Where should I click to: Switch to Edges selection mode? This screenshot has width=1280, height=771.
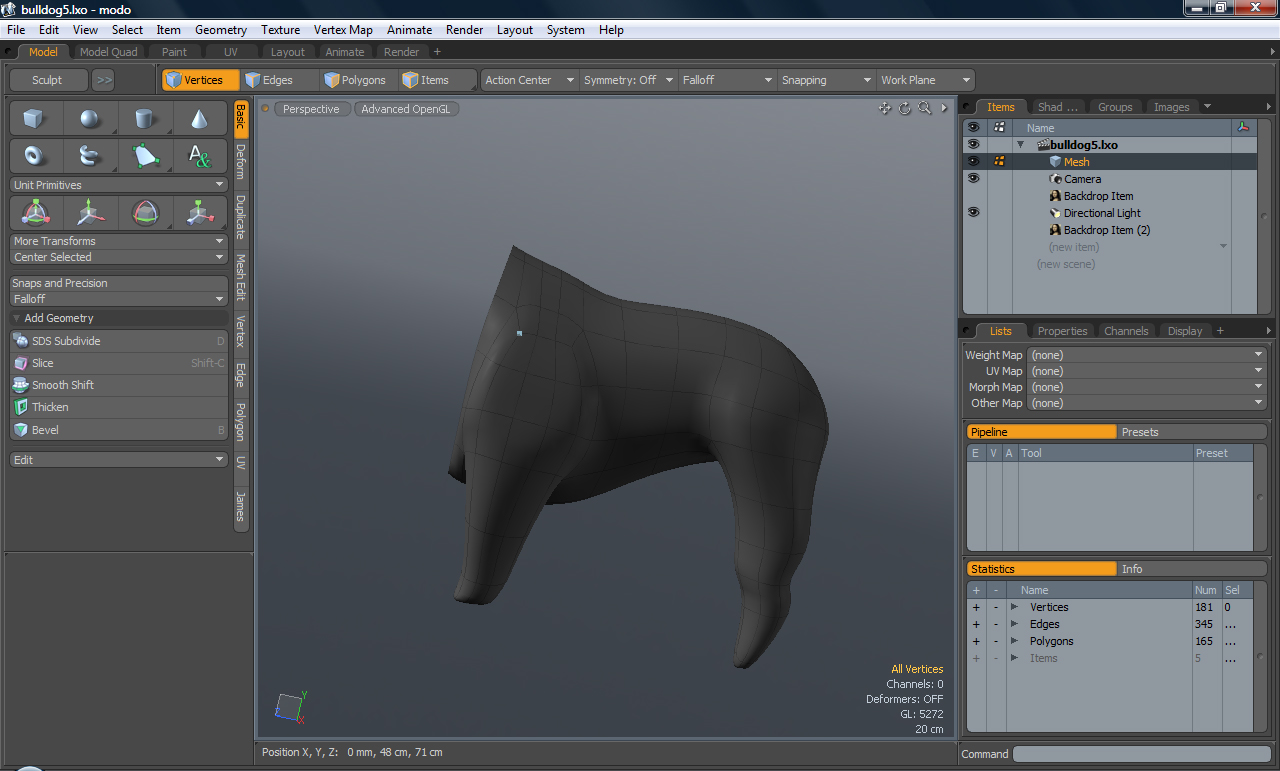[280, 80]
